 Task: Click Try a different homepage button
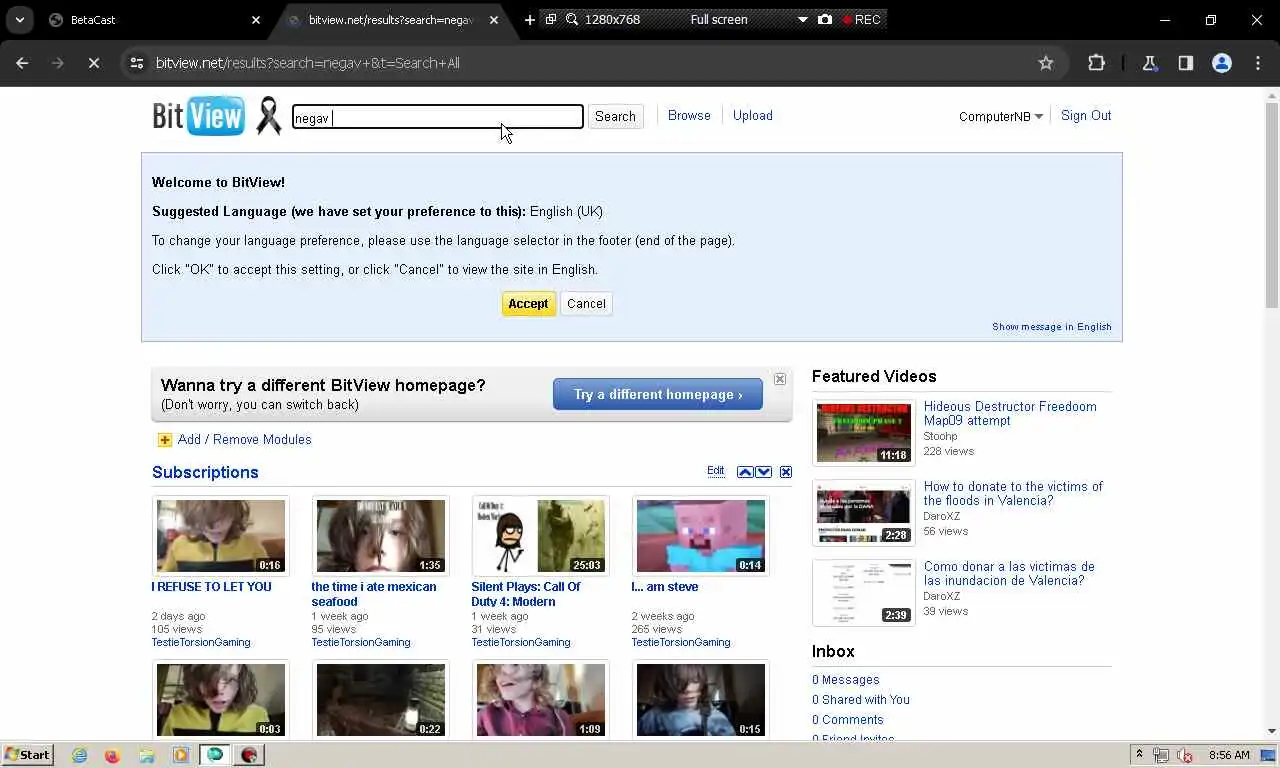[658, 394]
